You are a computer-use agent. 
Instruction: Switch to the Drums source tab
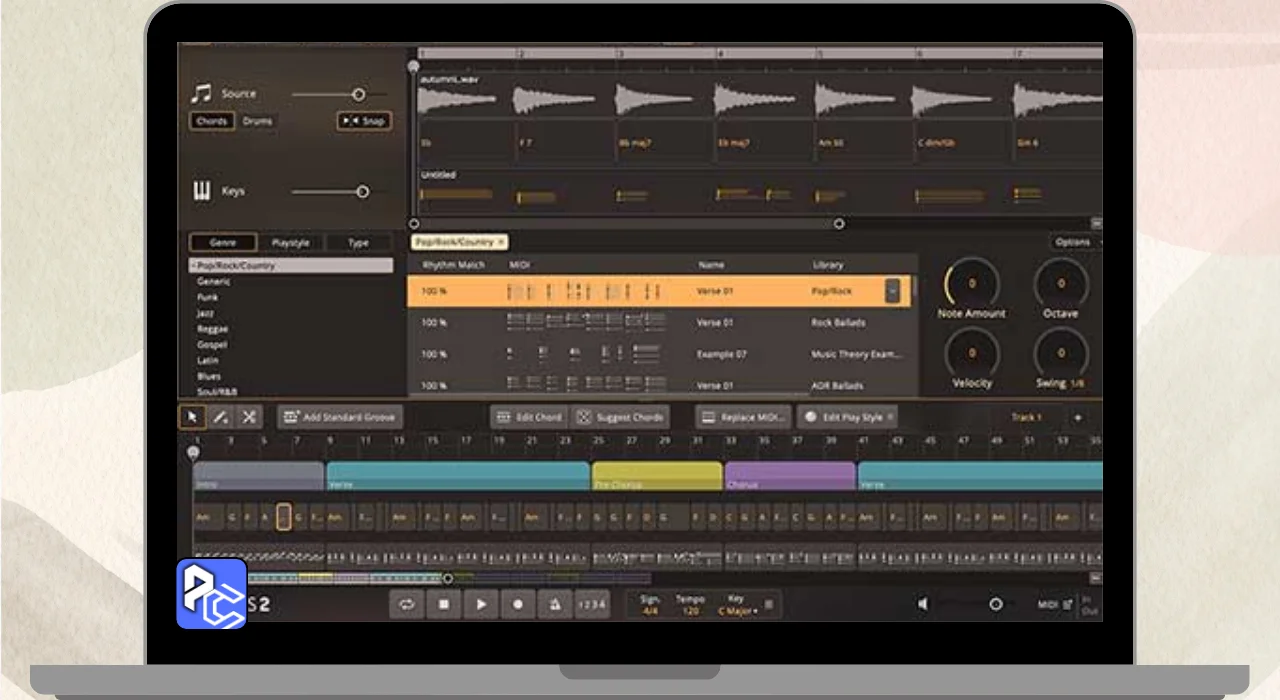[257, 121]
